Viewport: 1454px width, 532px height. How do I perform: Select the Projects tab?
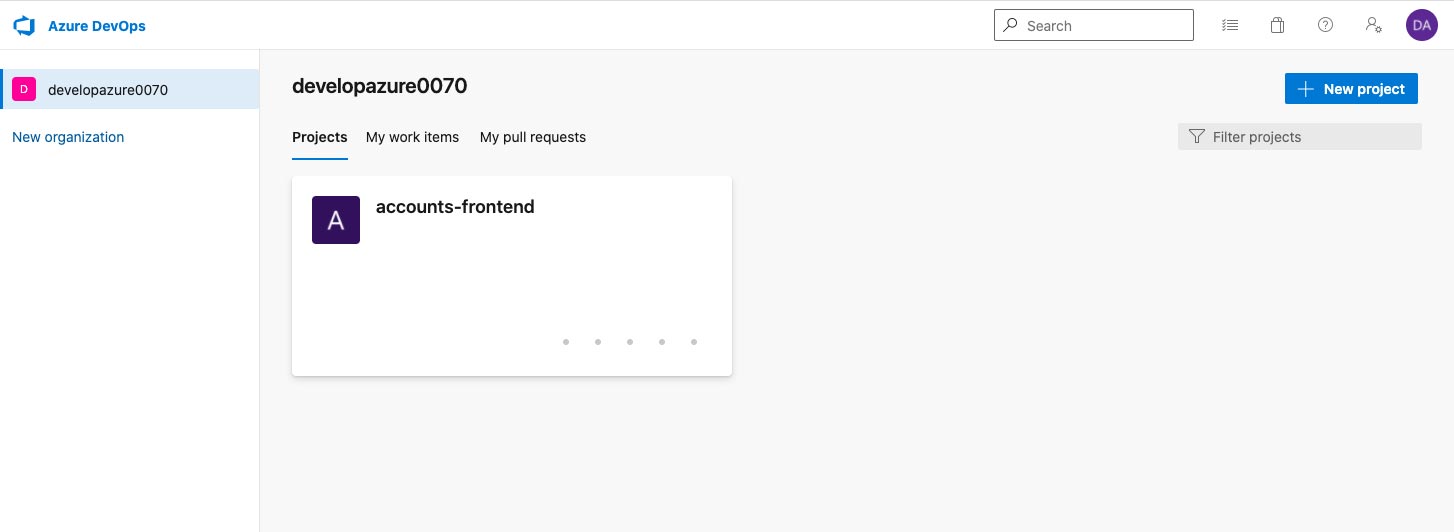tap(320, 137)
